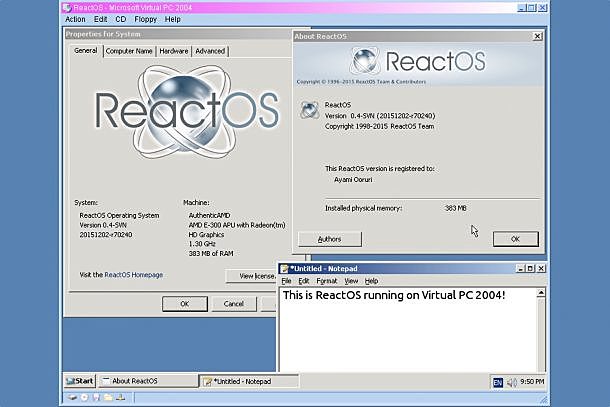The image size is (610, 407).
Task: Open Notepad's File menu
Action: tap(286, 281)
